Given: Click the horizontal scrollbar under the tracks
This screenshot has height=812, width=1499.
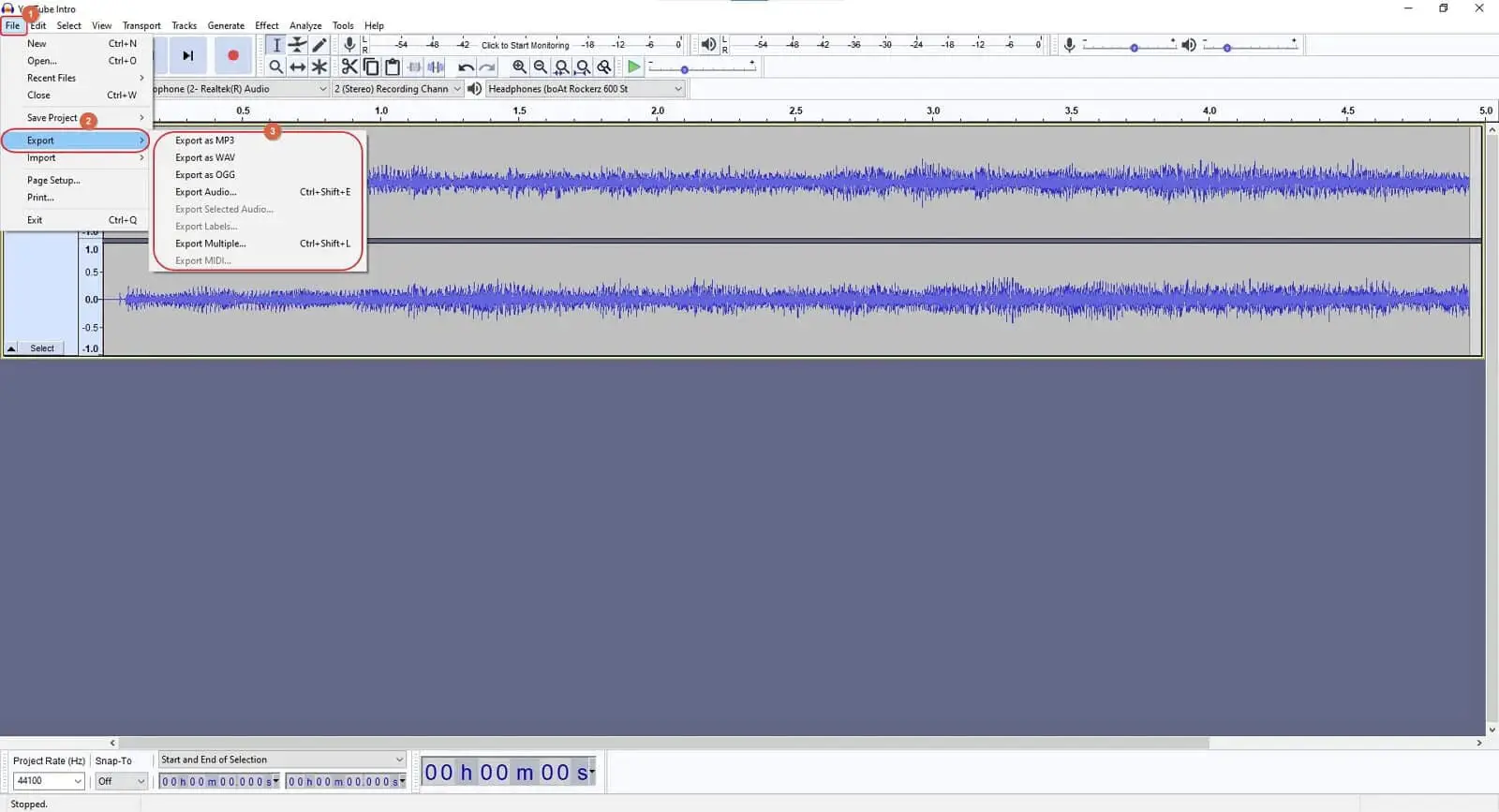Looking at the screenshot, I should [663, 743].
